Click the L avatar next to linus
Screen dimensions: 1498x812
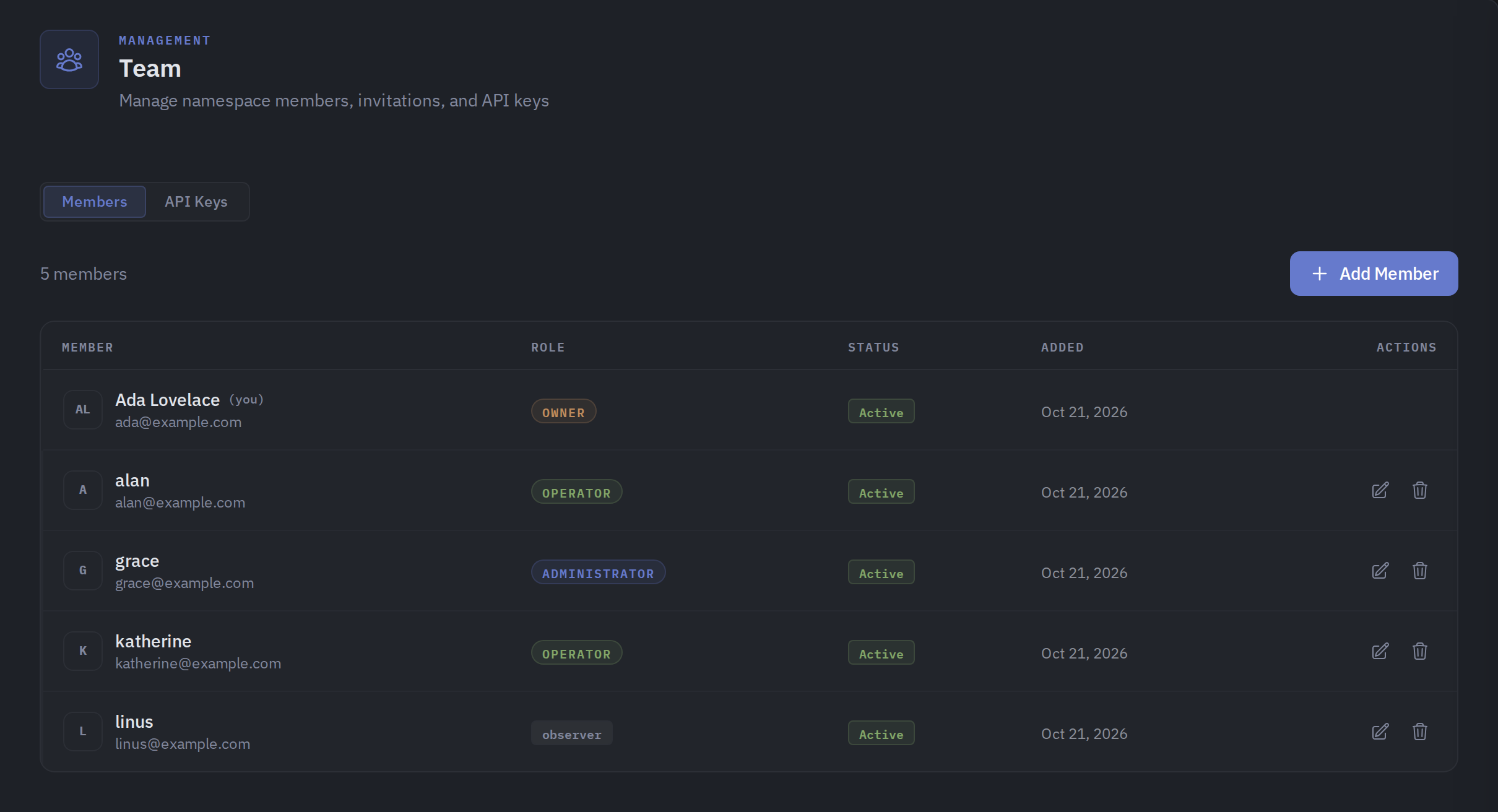(83, 732)
